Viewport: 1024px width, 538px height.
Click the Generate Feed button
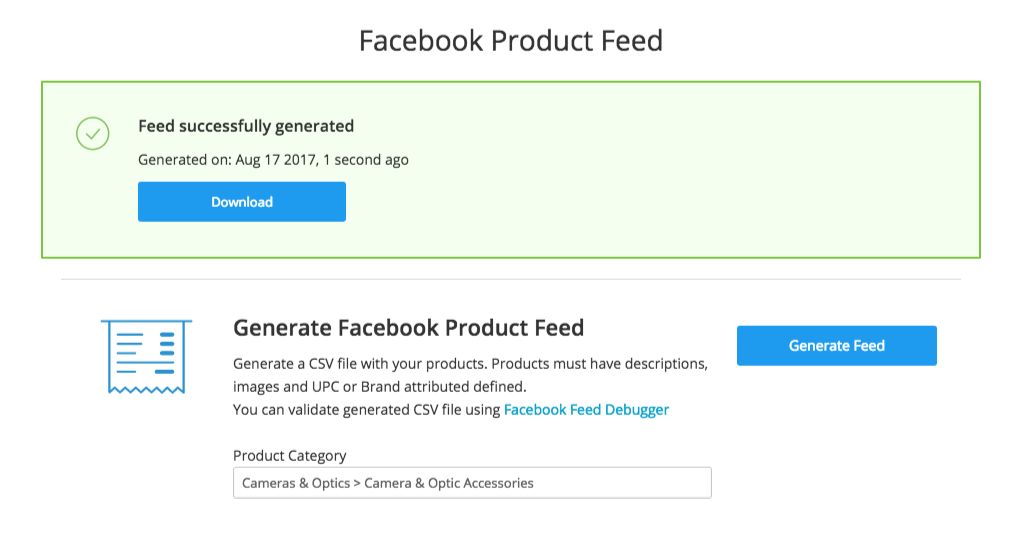click(837, 345)
